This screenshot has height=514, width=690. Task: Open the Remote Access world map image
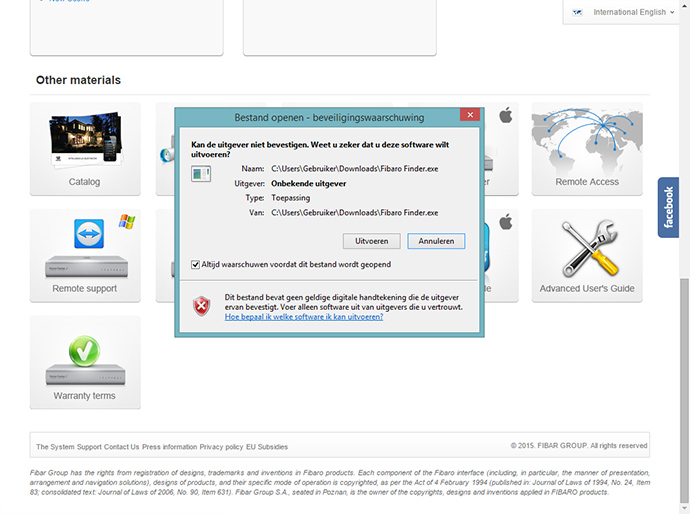(x=587, y=141)
